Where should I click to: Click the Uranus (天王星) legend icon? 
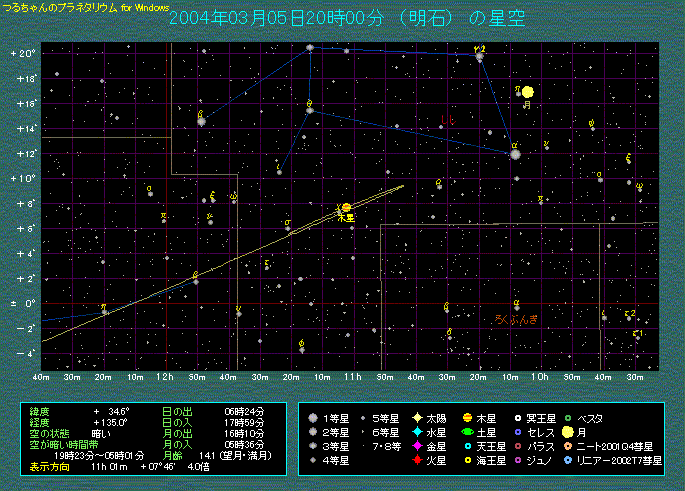tap(468, 445)
